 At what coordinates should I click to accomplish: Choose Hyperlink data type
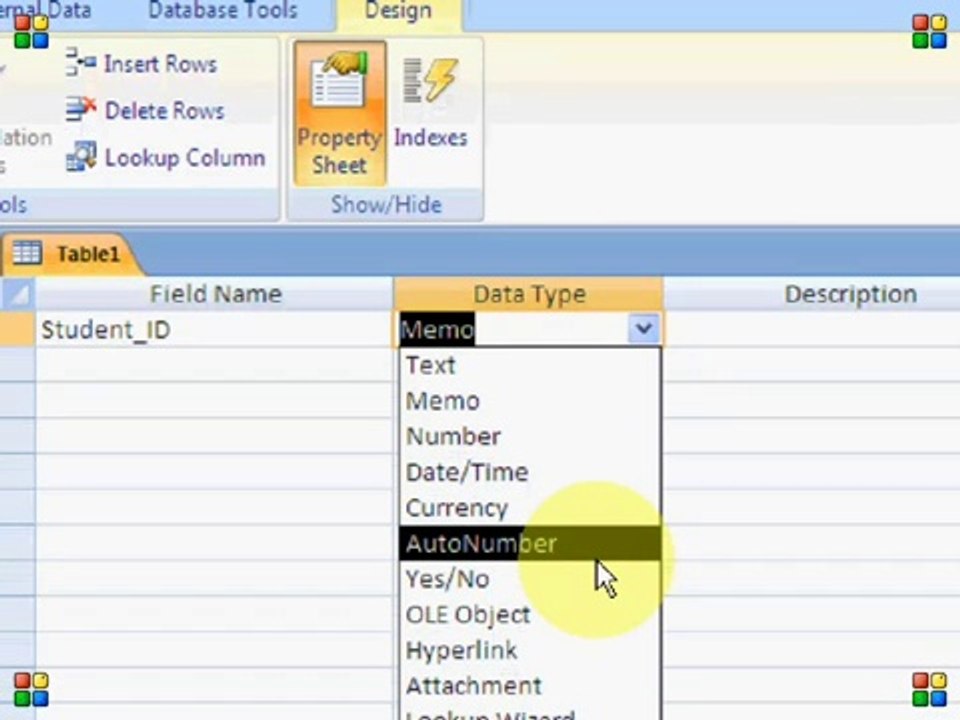(530, 650)
